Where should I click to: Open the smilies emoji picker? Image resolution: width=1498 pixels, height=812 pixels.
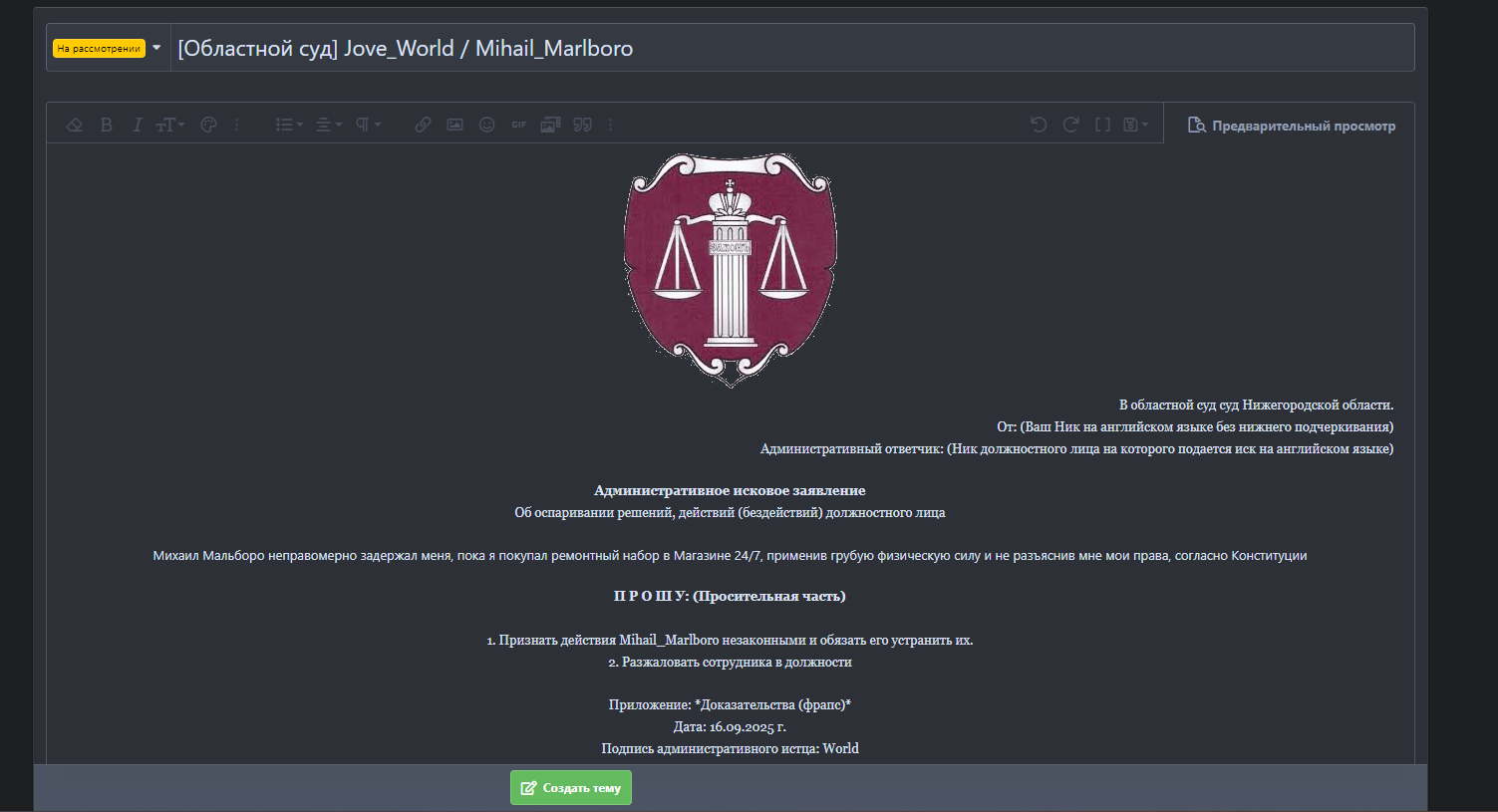[487, 125]
